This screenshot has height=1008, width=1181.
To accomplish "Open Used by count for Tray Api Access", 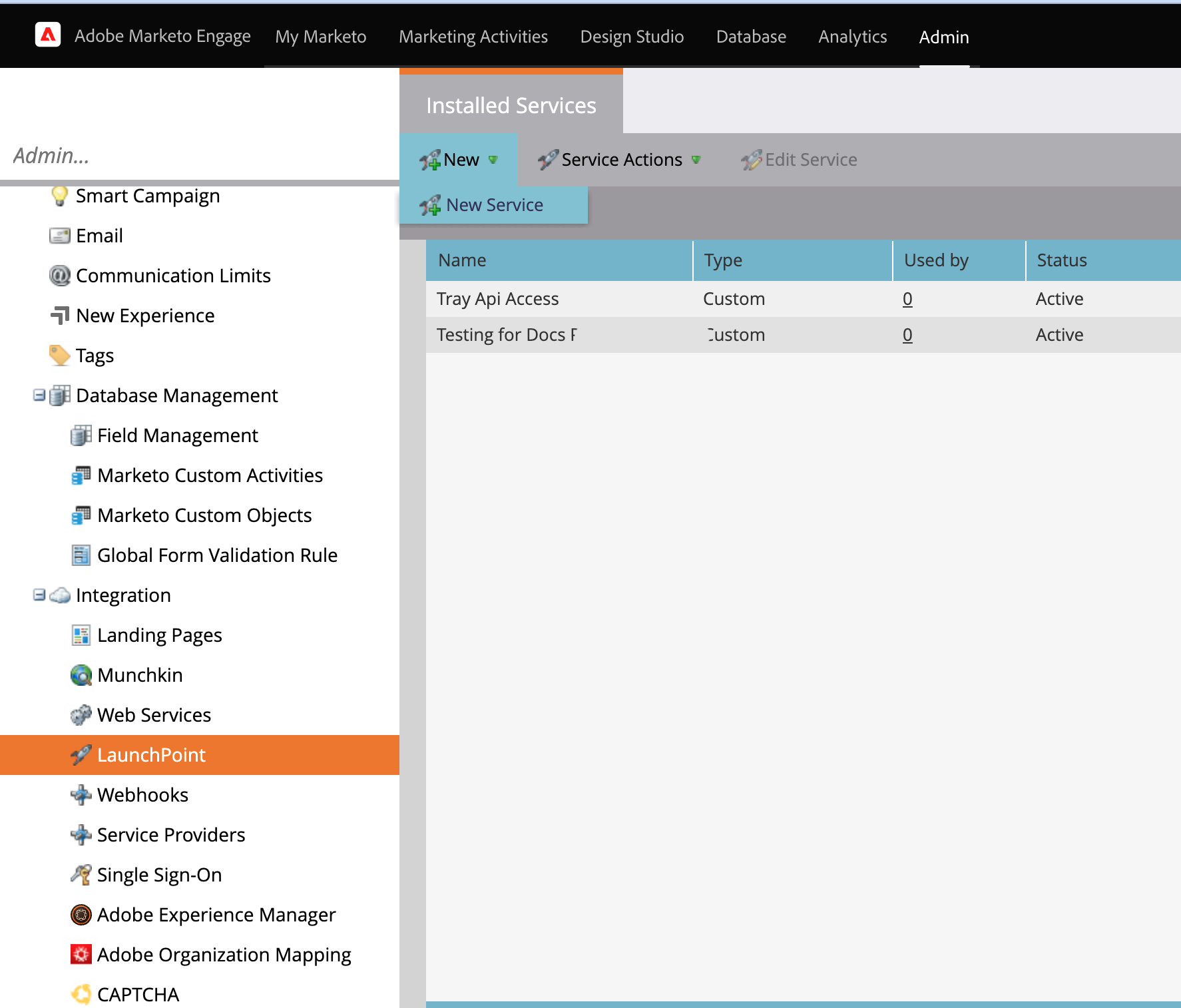I will [x=907, y=299].
